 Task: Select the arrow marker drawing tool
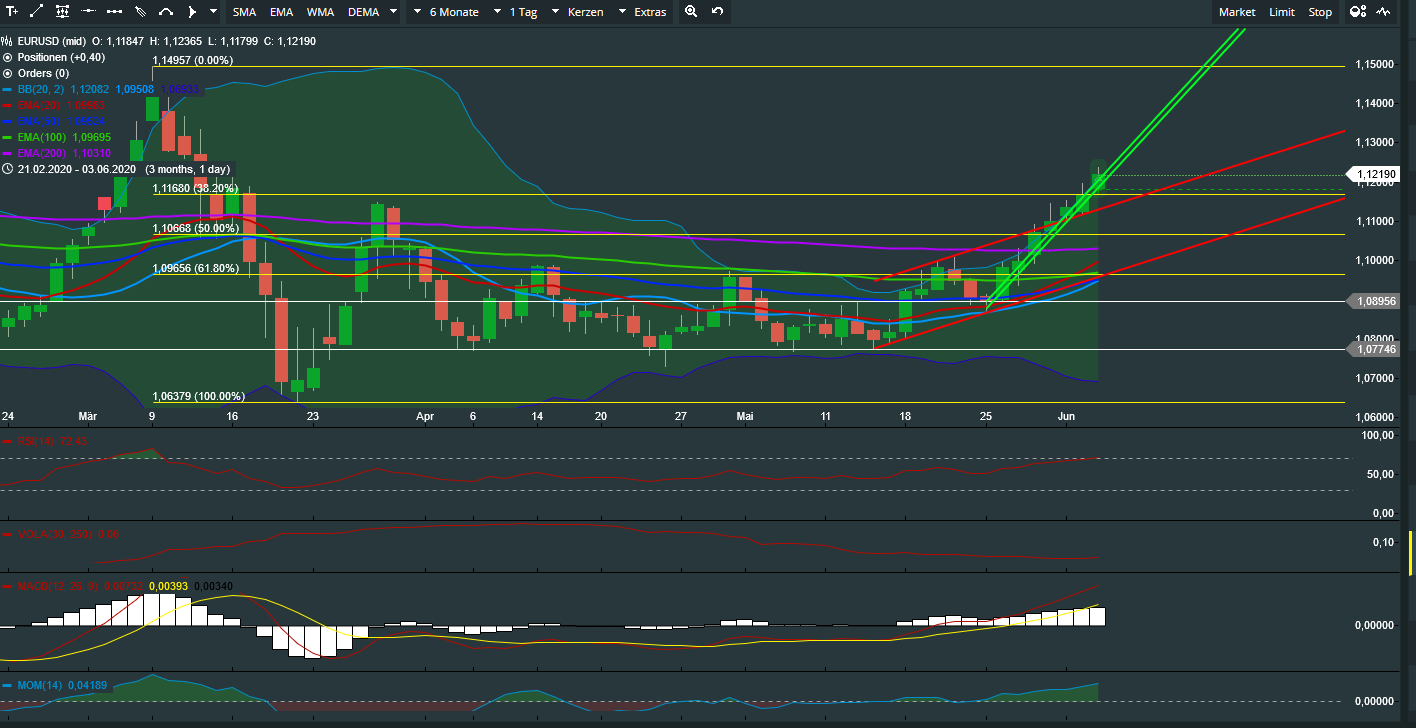point(192,12)
